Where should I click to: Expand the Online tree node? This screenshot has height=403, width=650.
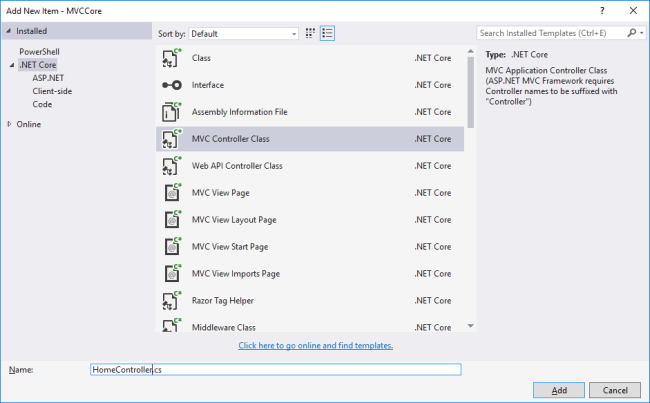pos(10,124)
